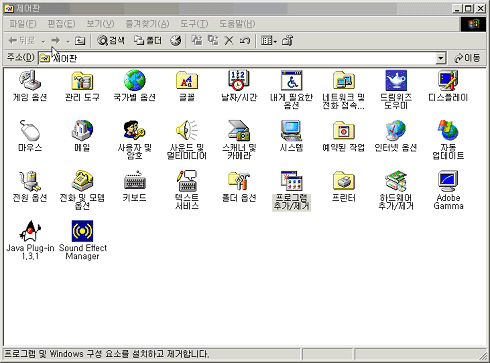This screenshot has height=363, width=490.
Task: Click the 이동 go button
Action: pyautogui.click(x=467, y=58)
